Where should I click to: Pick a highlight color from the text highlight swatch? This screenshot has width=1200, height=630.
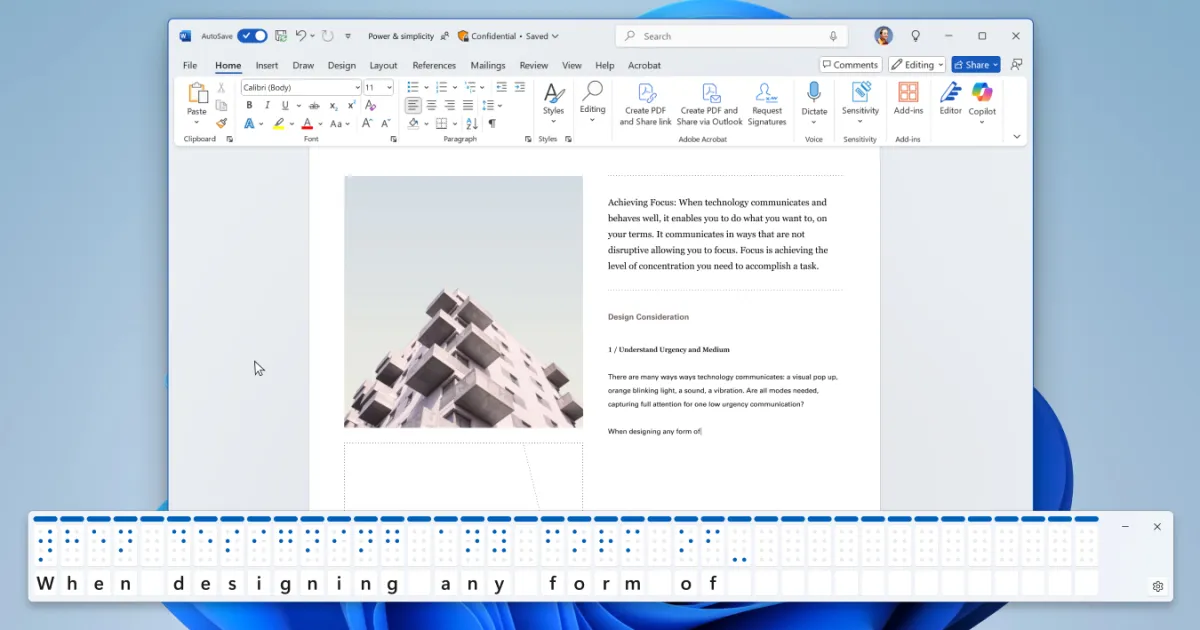(x=279, y=122)
